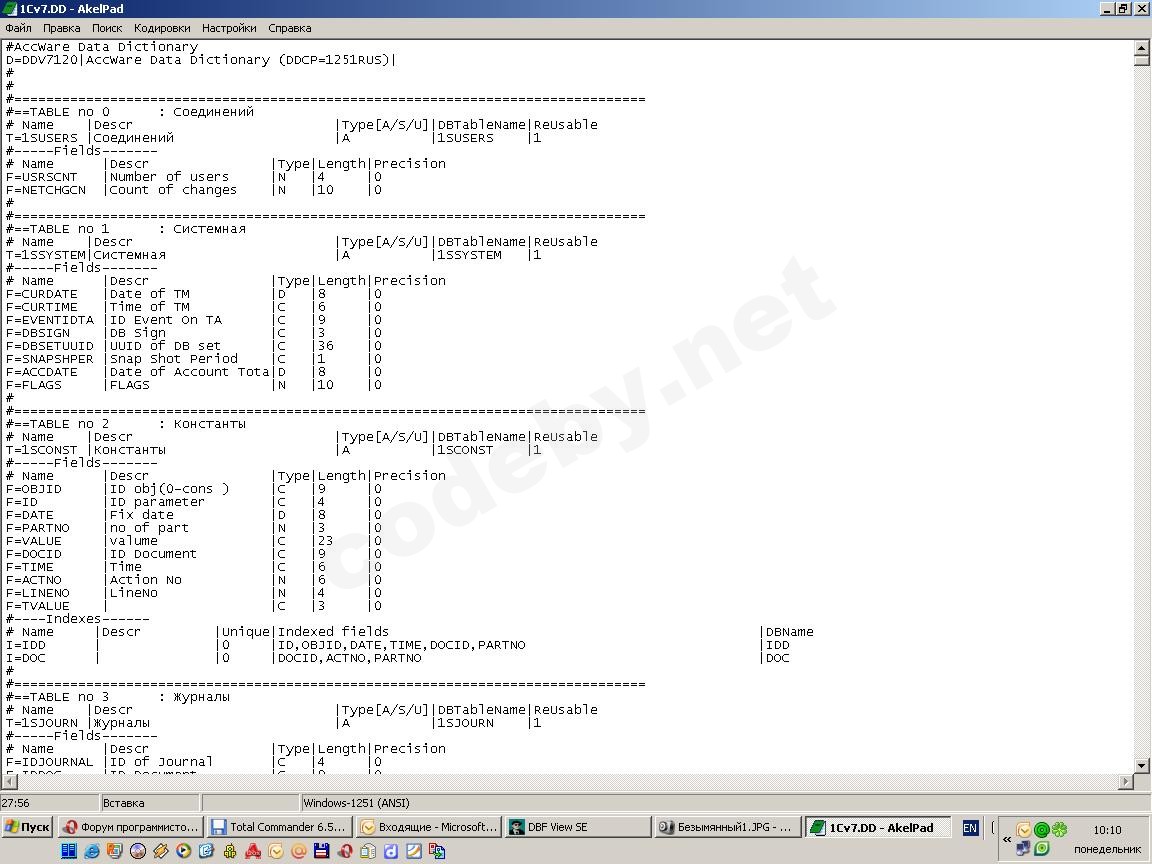Screen dimensions: 1152x864
Task: Open the Файл menu
Action: [x=18, y=28]
